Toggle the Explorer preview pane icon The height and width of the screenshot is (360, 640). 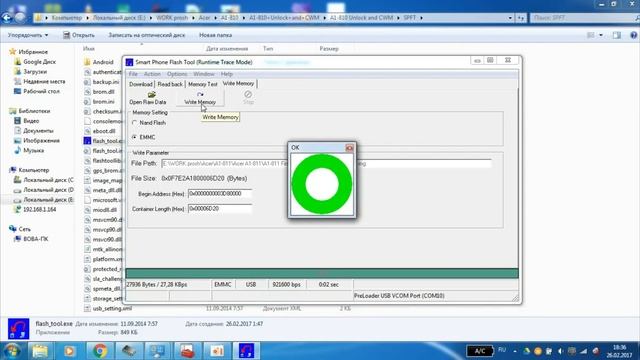(x=616, y=35)
